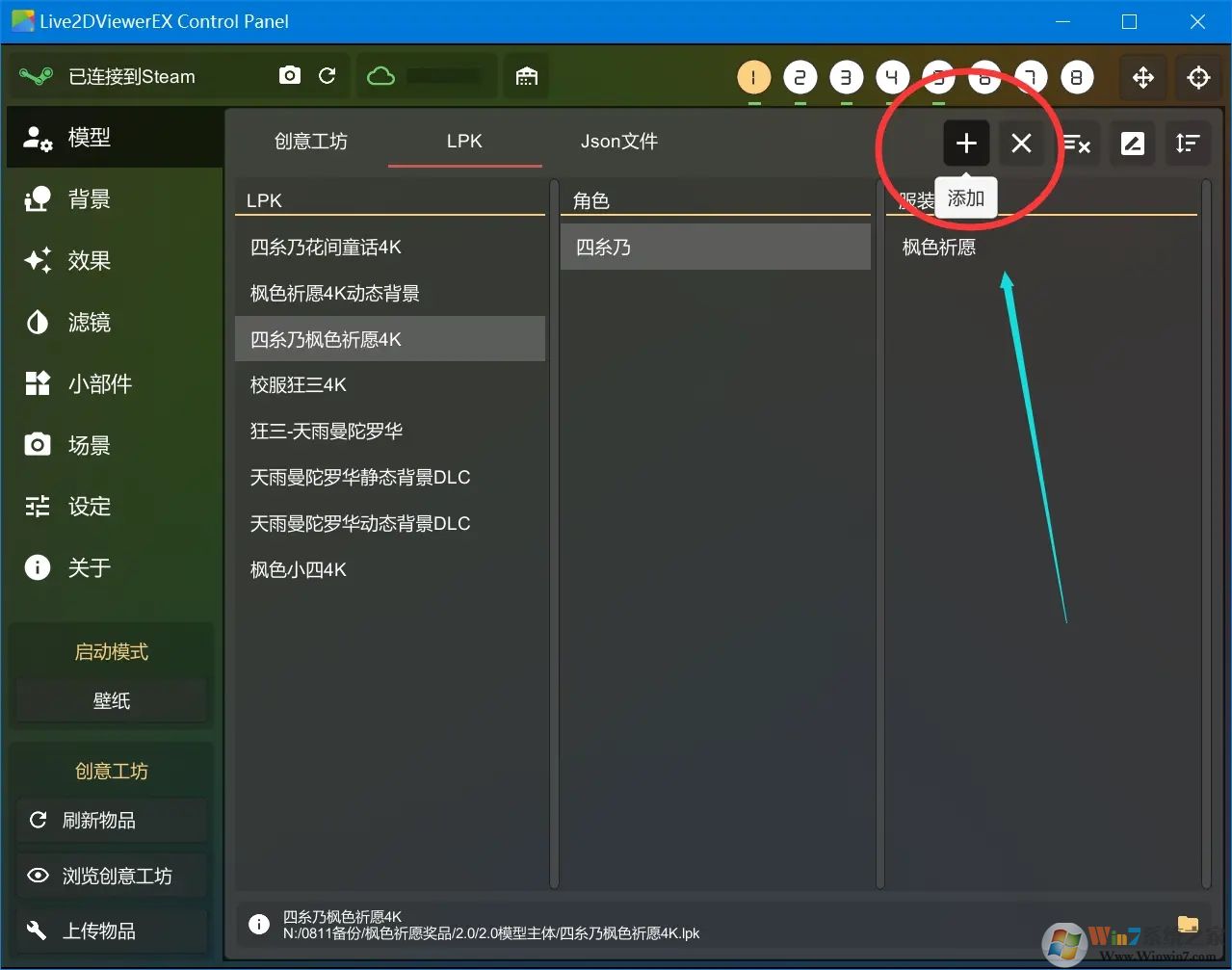Open the edit (pencil) tool in the model toolbar
This screenshot has width=1232, height=970.
point(1132,143)
